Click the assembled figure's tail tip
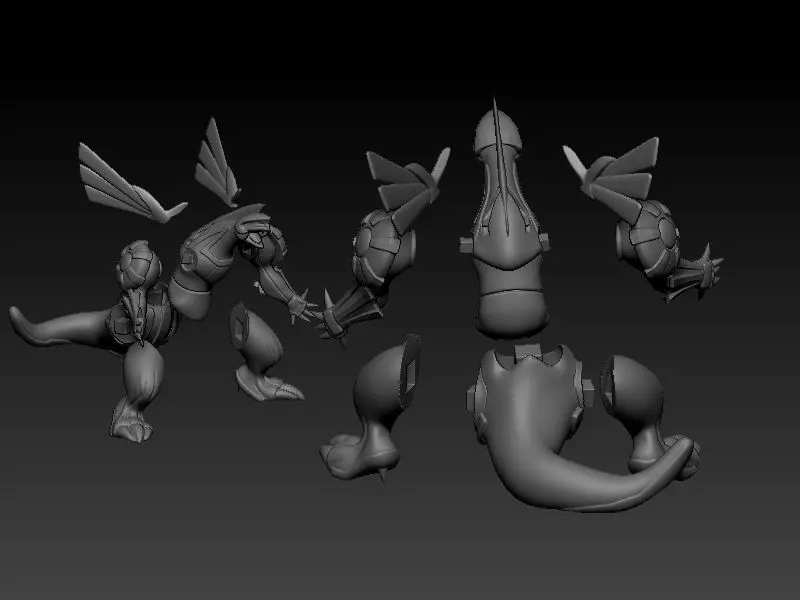Screen dimensions: 800x600 point(20,319)
